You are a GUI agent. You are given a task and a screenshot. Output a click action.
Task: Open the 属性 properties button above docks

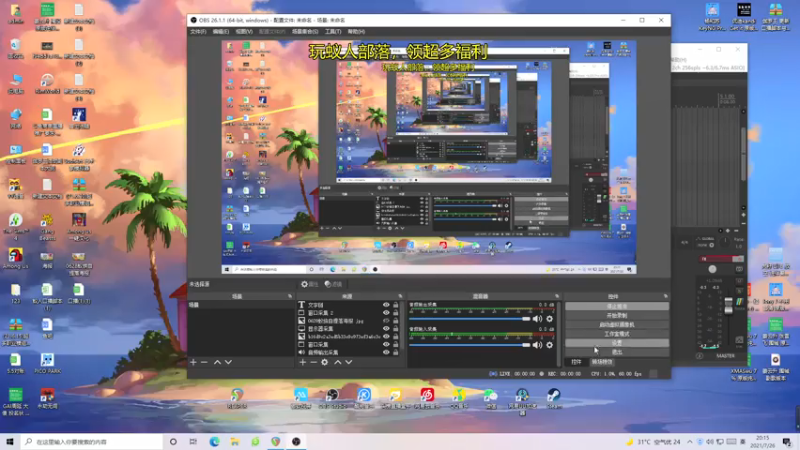[309, 284]
